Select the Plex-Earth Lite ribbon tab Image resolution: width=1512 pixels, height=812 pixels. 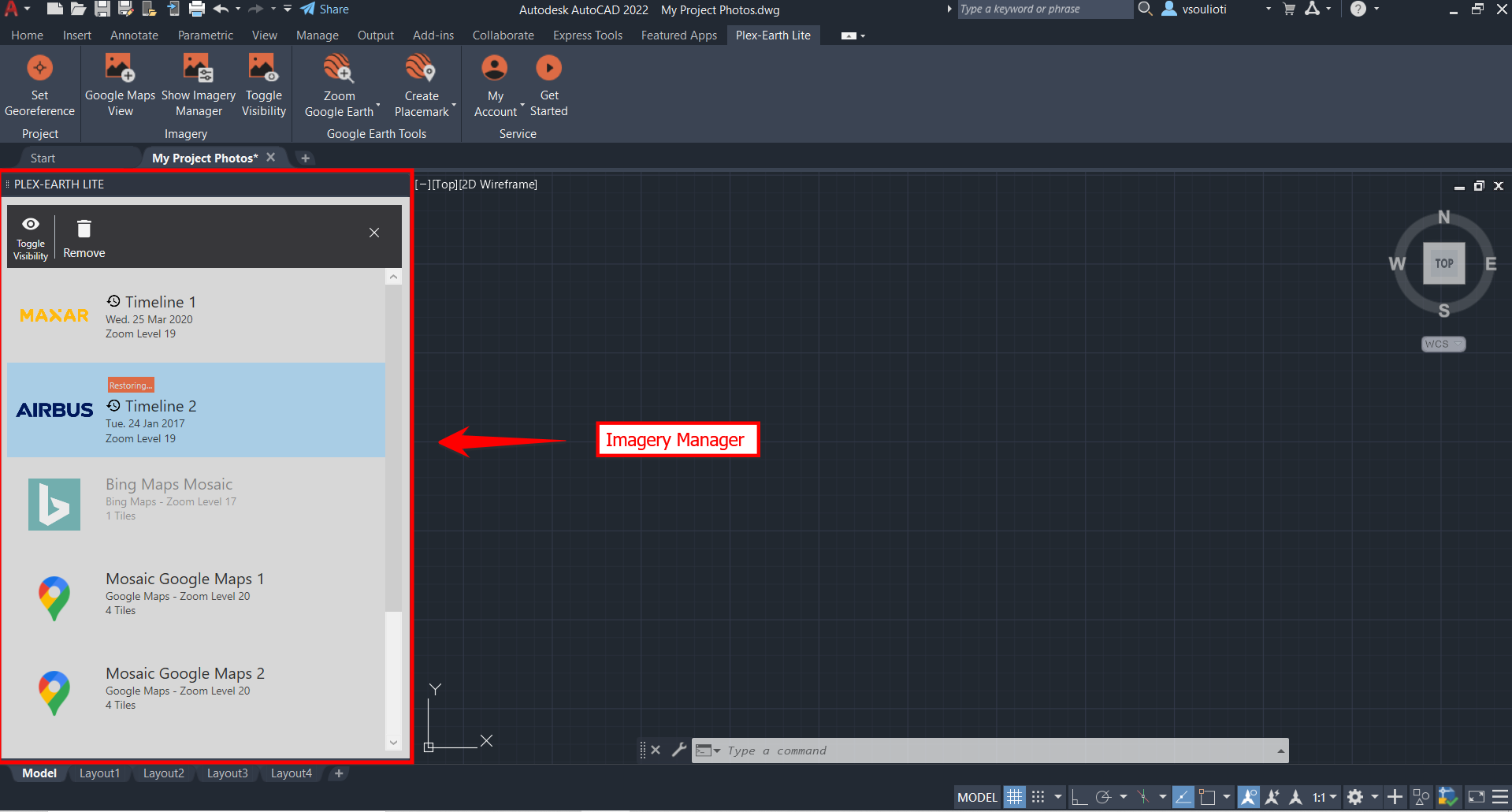tap(773, 35)
